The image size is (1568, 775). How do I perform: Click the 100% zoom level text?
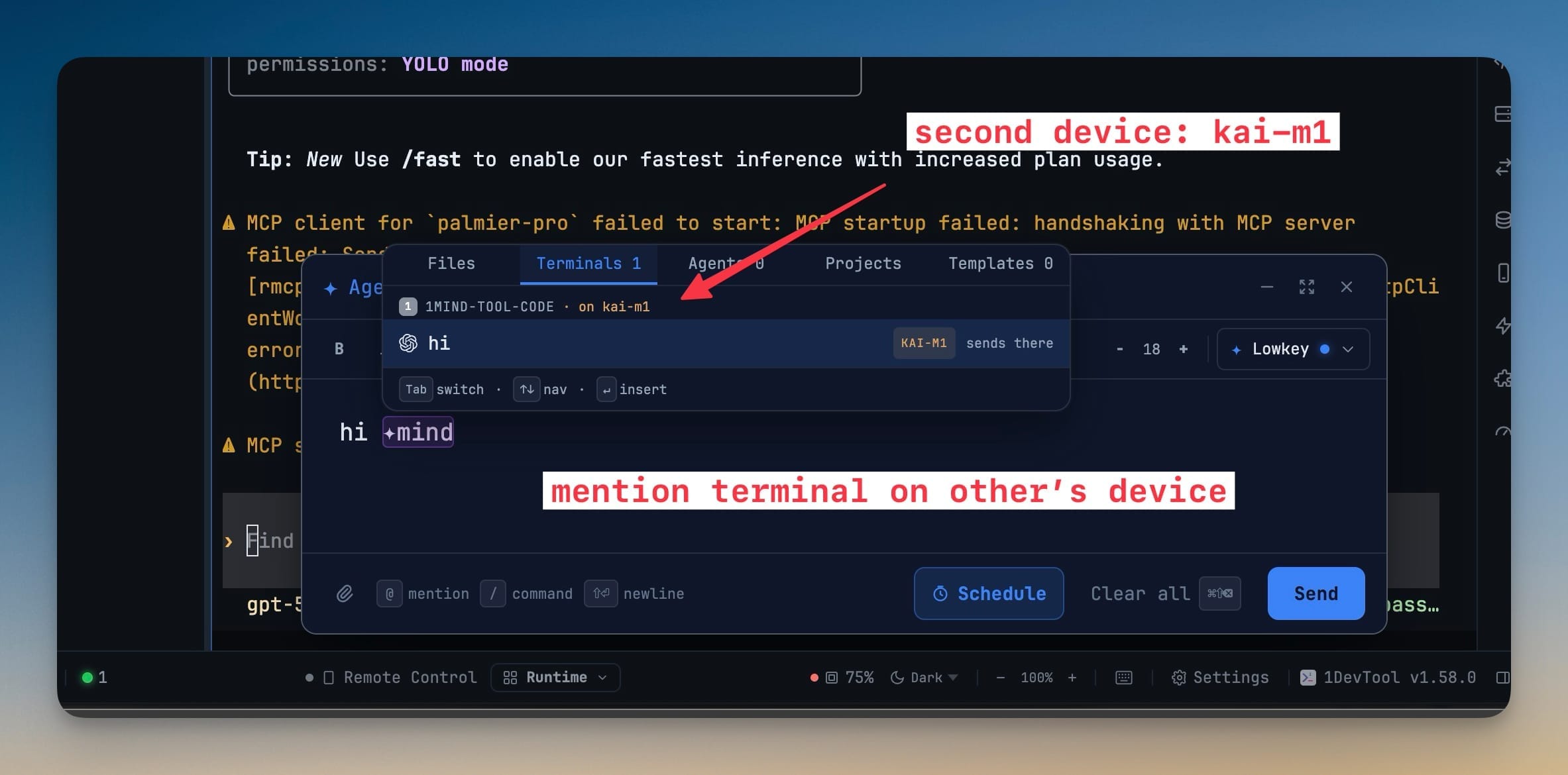tap(1036, 678)
